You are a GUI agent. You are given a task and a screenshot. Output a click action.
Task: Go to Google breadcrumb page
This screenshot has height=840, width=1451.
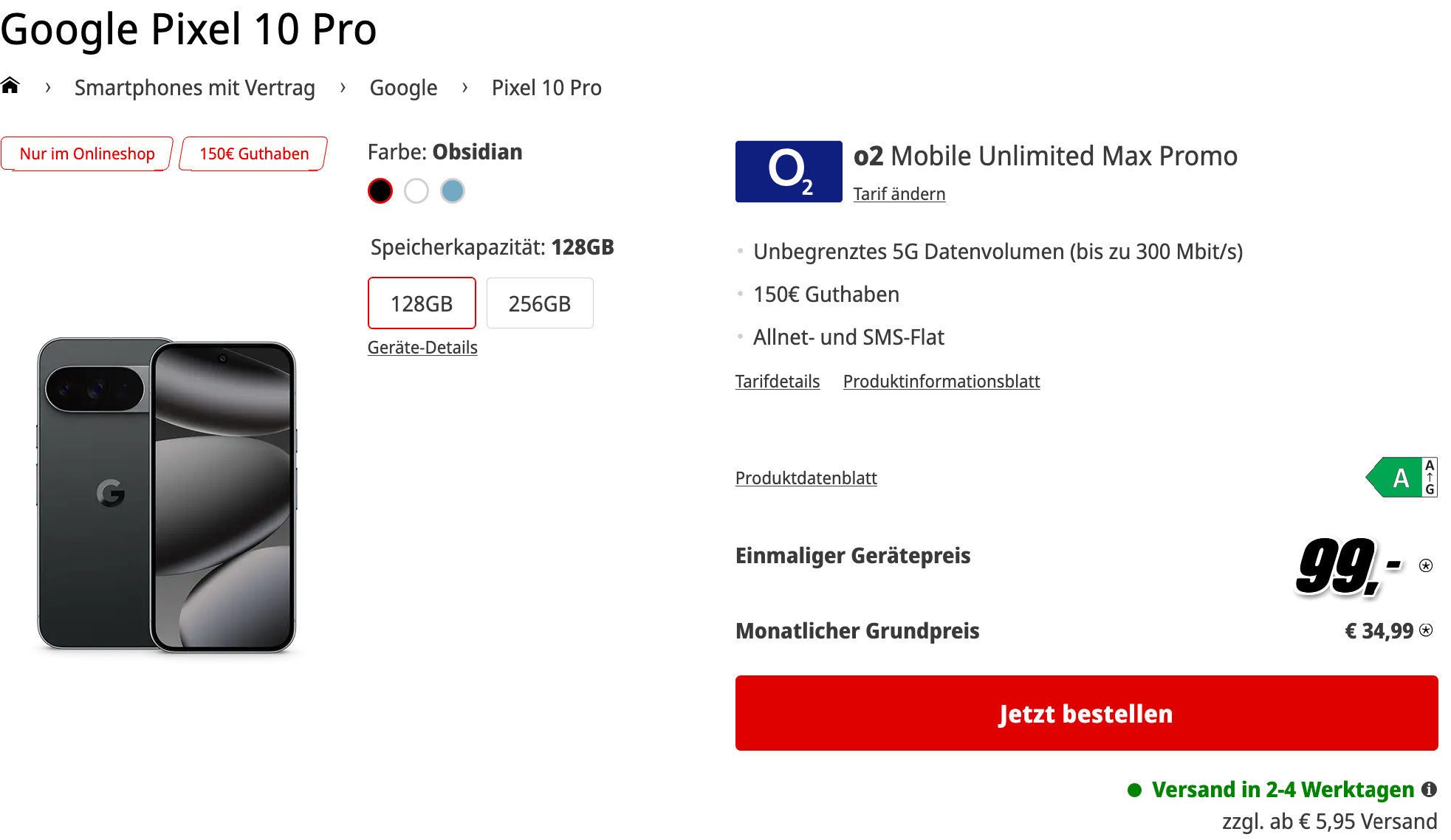point(403,88)
